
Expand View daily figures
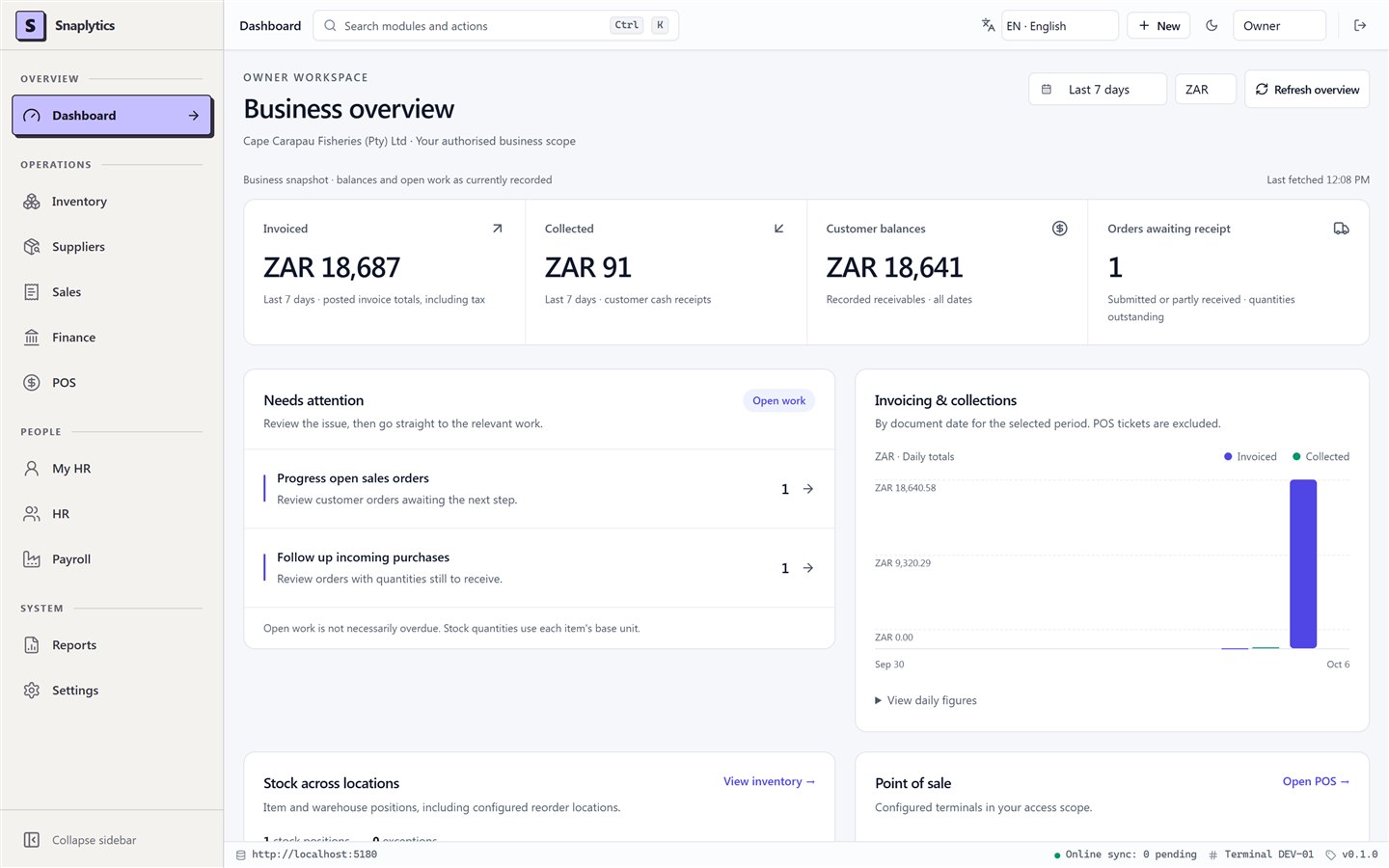926,700
